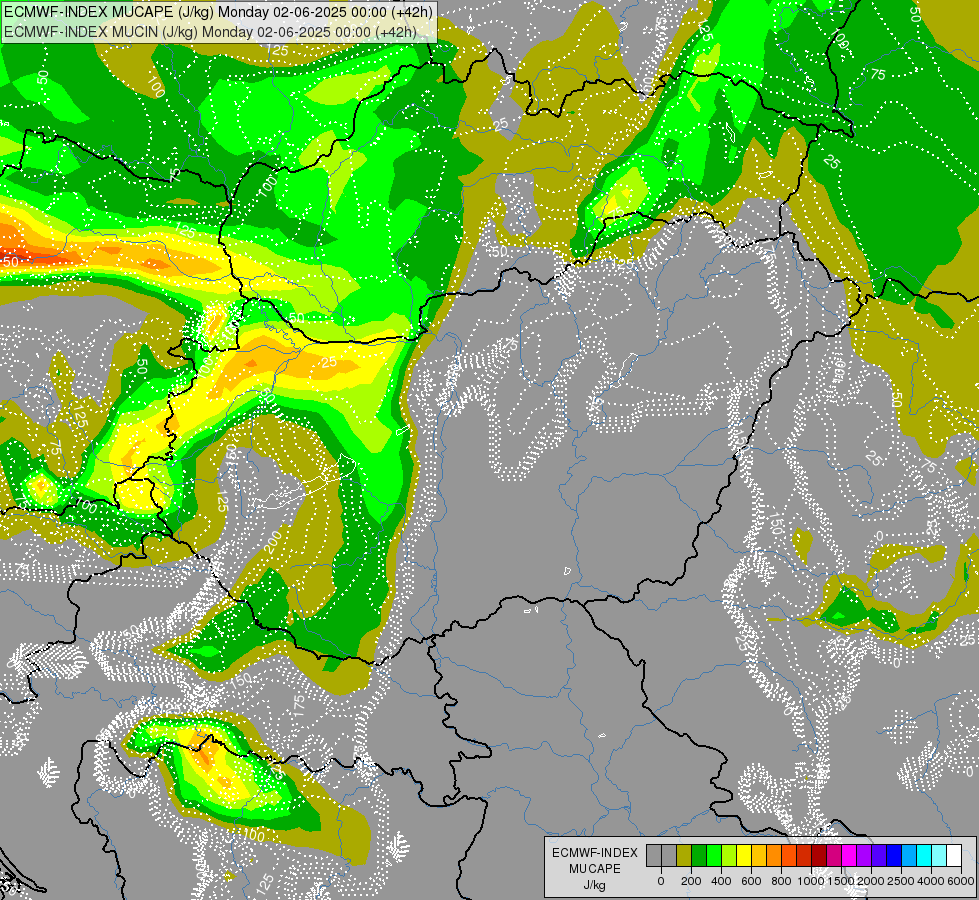
Task: Click the dark red swatch right of 1000
Action: coord(819,855)
